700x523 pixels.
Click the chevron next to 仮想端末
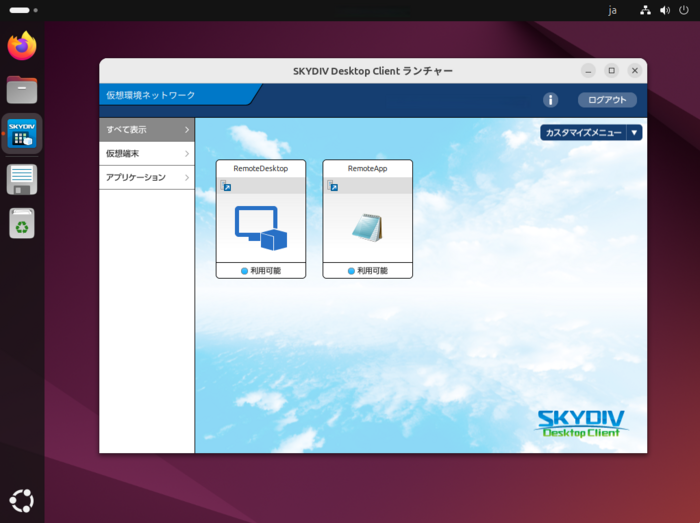click(x=187, y=154)
